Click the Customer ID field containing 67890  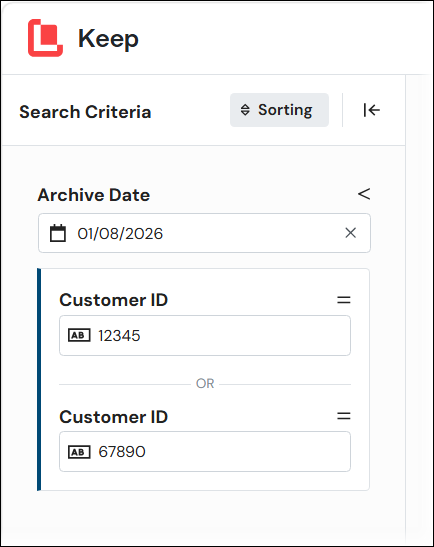[205, 451]
